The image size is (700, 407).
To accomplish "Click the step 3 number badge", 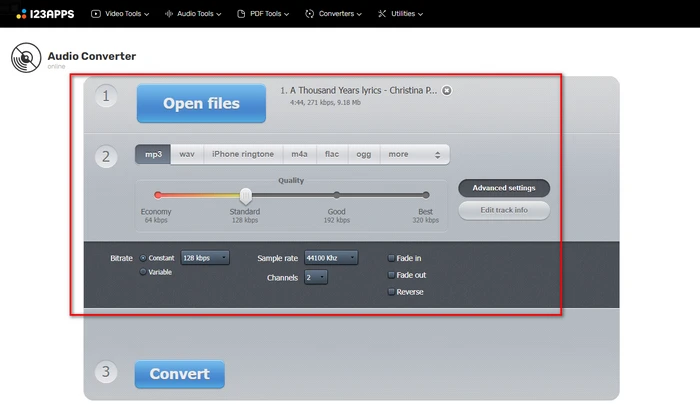I will pos(107,372).
